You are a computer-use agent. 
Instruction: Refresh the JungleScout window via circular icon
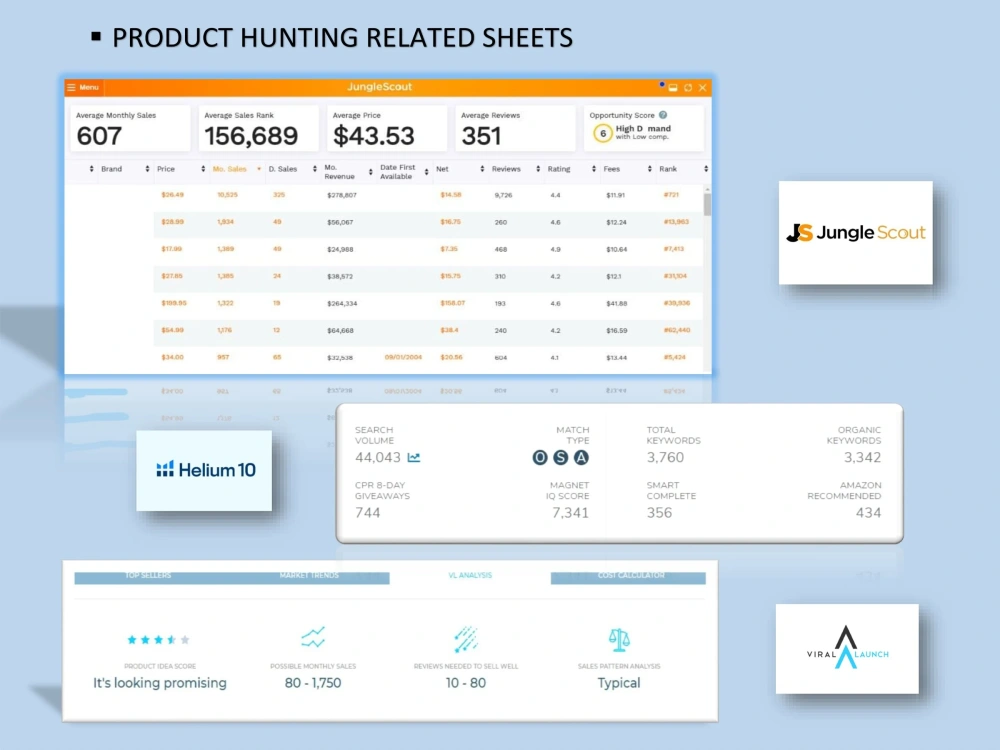[x=688, y=87]
